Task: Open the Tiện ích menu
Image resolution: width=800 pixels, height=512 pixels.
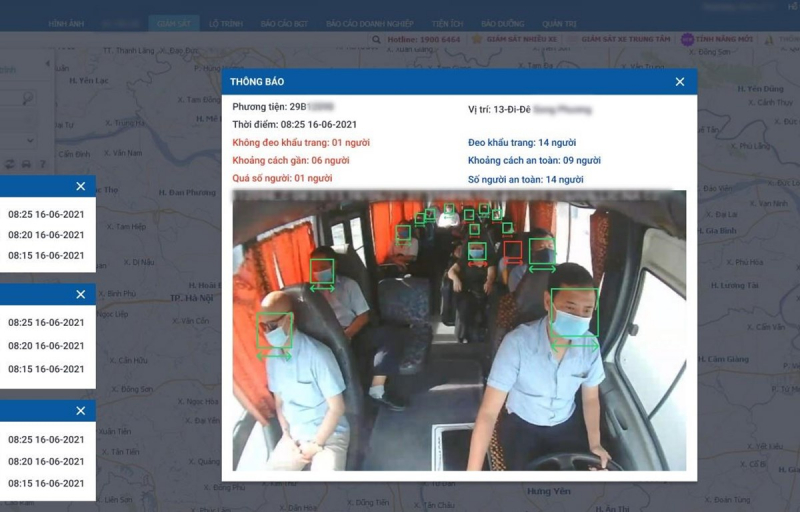Action: 449,23
